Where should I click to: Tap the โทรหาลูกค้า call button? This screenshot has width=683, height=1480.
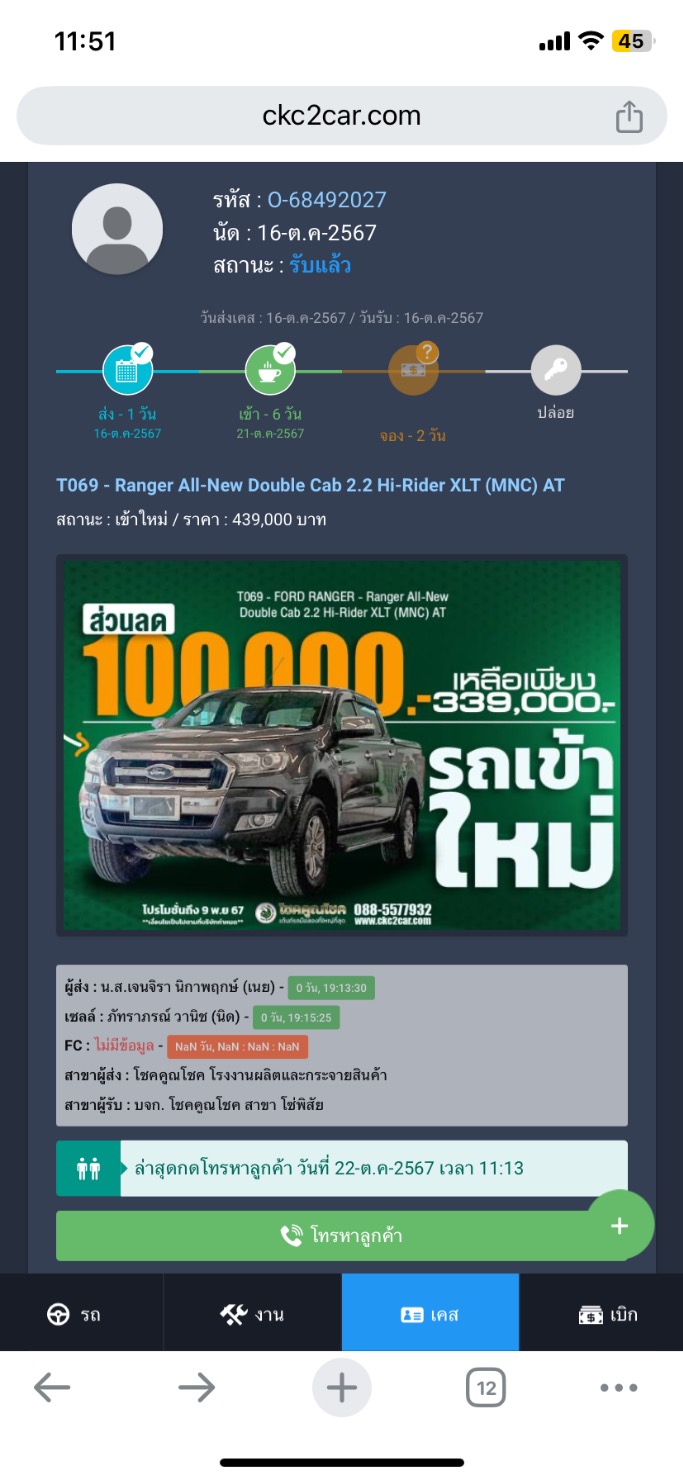(342, 1236)
